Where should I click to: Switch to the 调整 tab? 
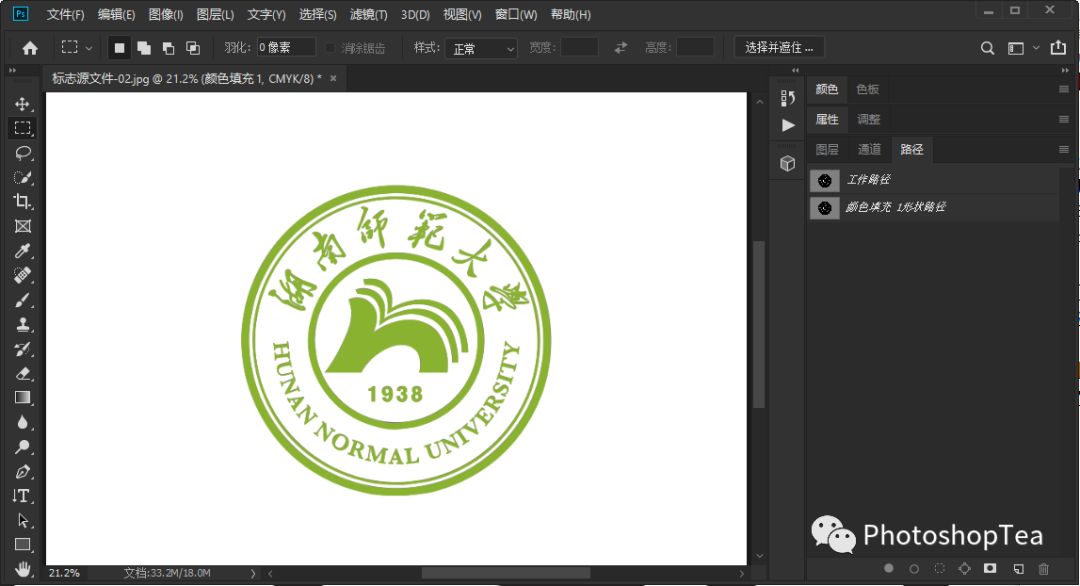click(869, 119)
